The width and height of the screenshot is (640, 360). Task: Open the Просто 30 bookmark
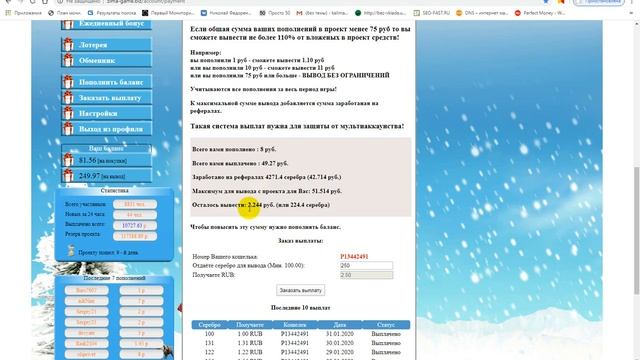pos(275,13)
